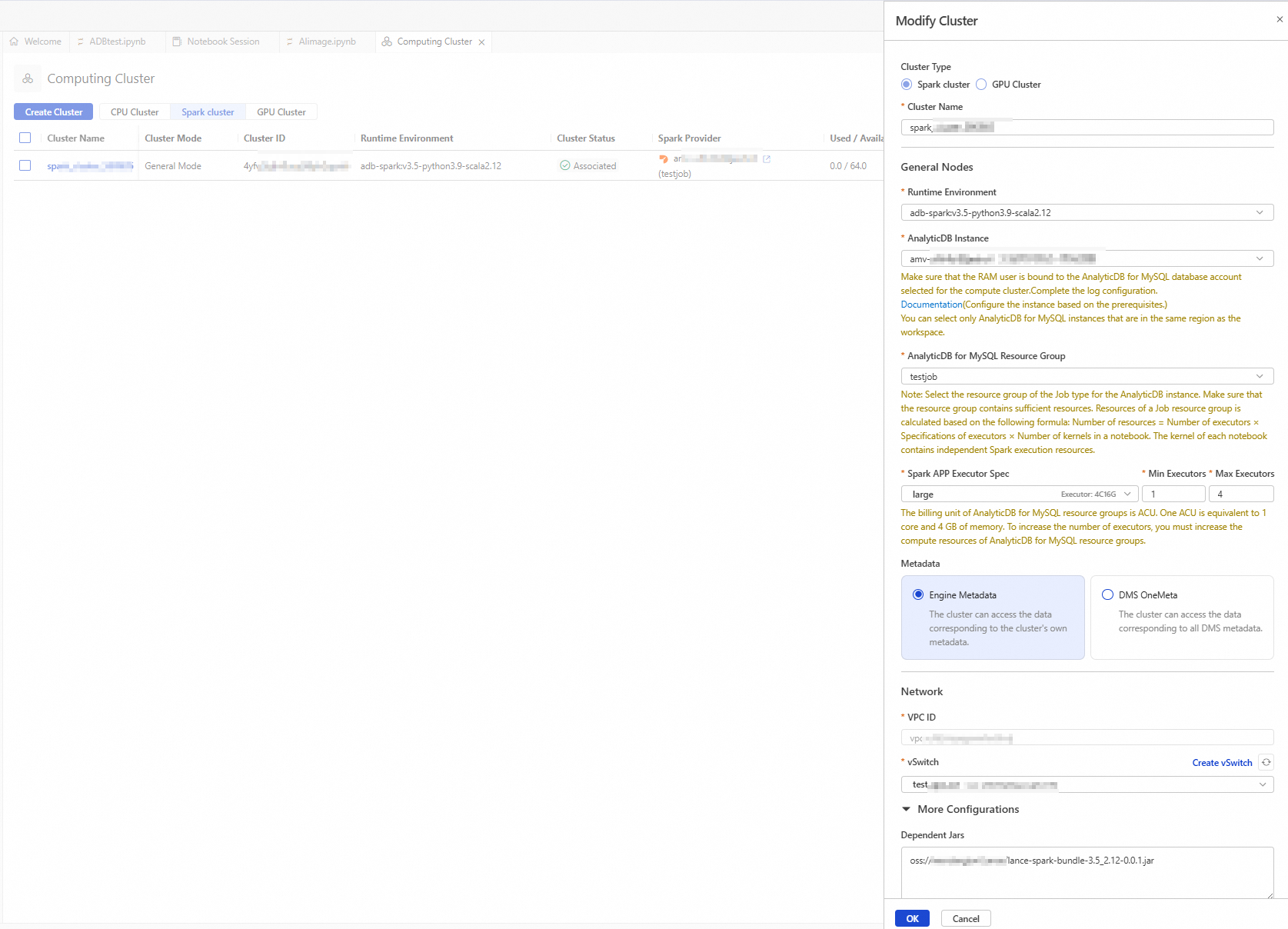Click the (testjob) provider text
Screen dimensions: 1288x929
[x=674, y=174]
